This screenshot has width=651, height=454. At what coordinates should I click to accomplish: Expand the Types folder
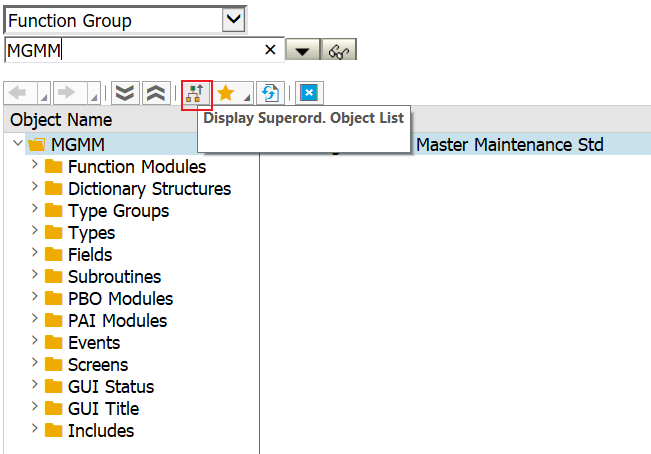35,231
